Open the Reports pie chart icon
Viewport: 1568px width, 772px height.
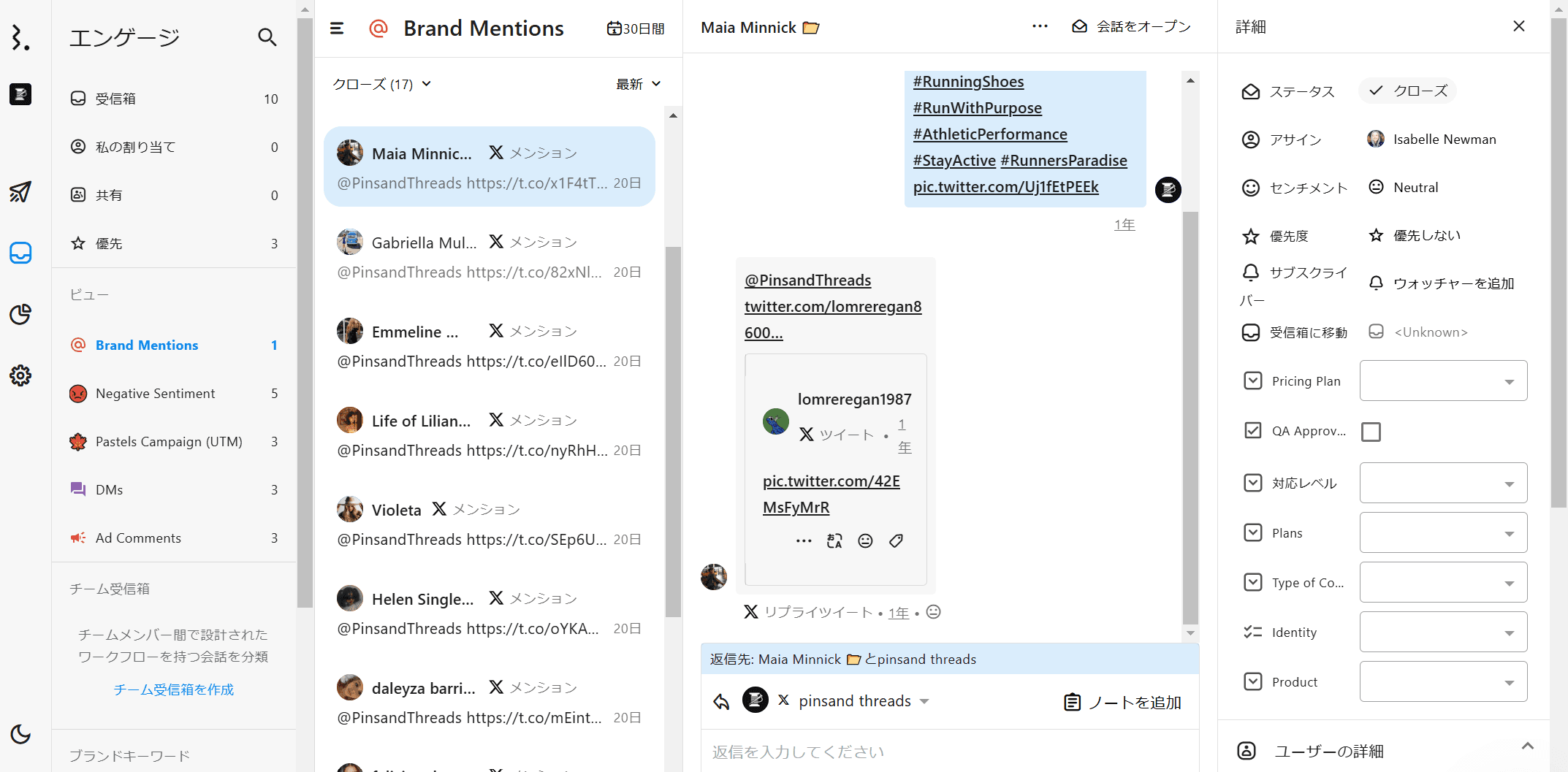(x=20, y=315)
